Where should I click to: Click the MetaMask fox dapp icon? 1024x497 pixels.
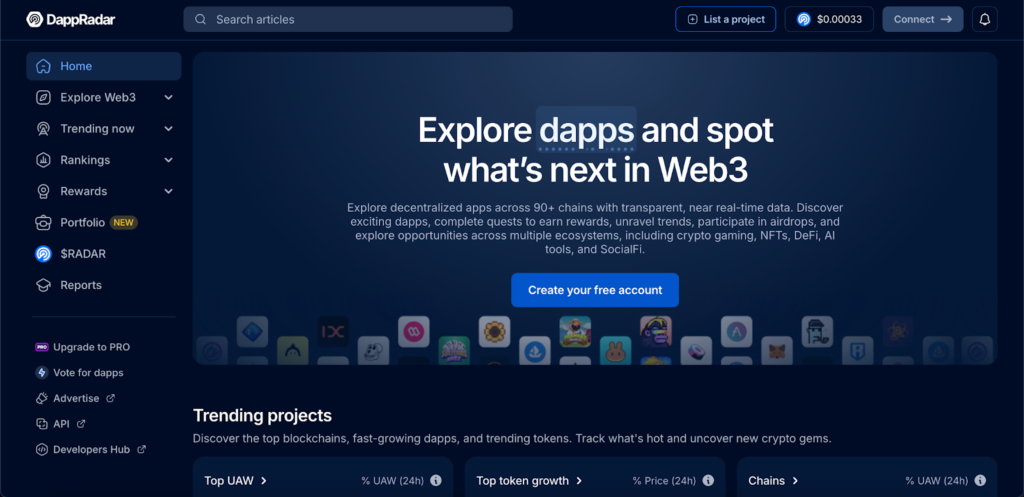click(777, 351)
